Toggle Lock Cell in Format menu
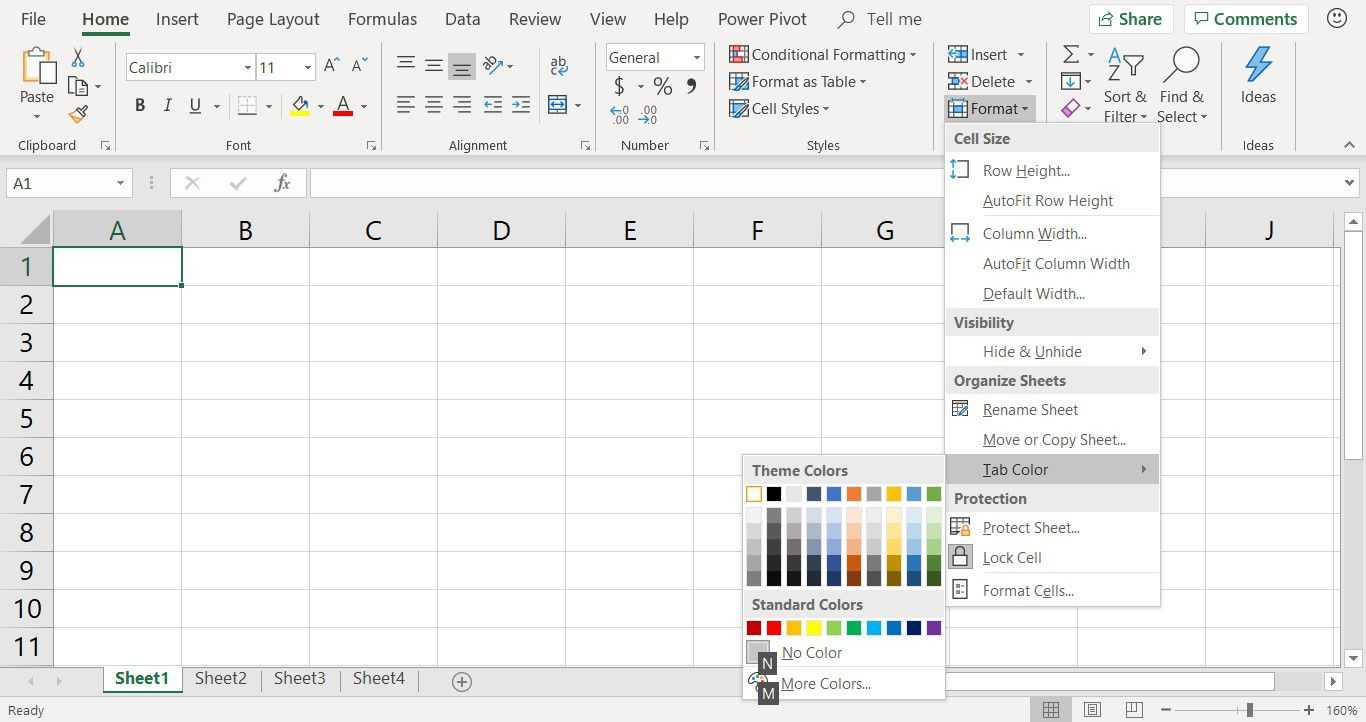Viewport: 1366px width, 722px height. click(1012, 558)
